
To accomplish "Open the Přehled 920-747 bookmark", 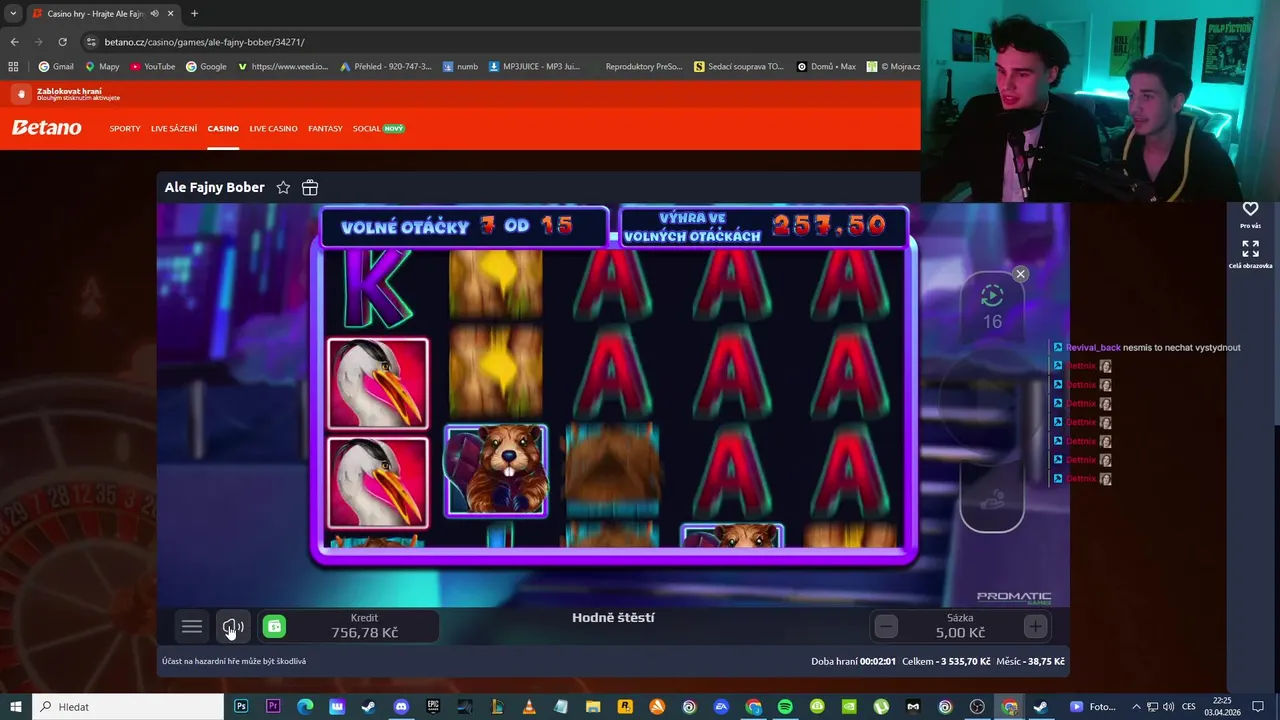I will pos(386,67).
